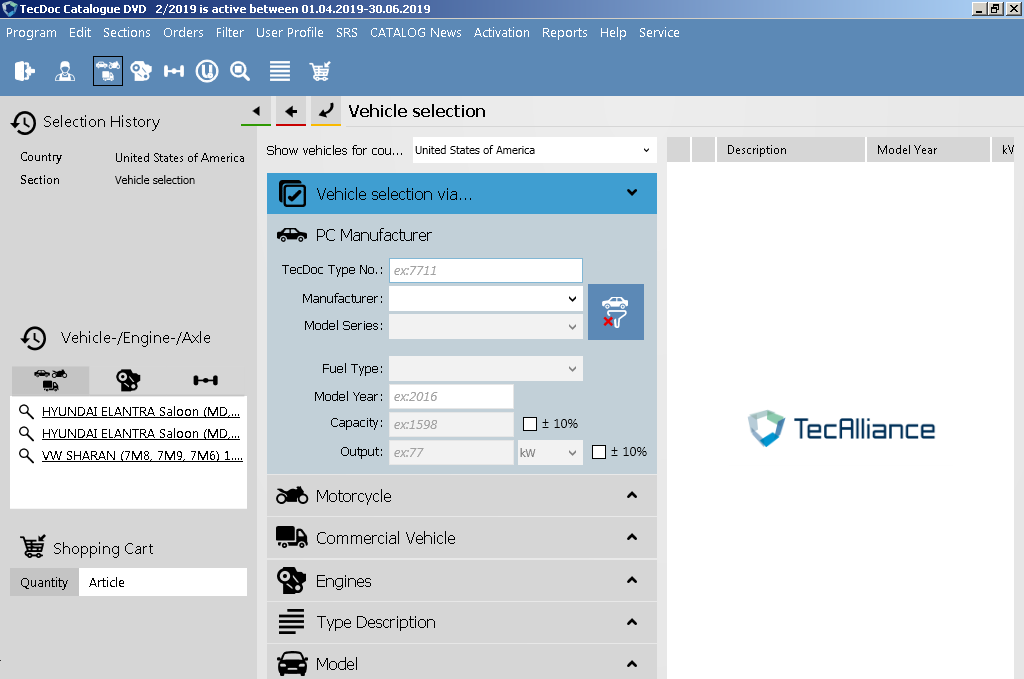Click the Vehicle-/Engine-/Axle history icon

click(33, 338)
